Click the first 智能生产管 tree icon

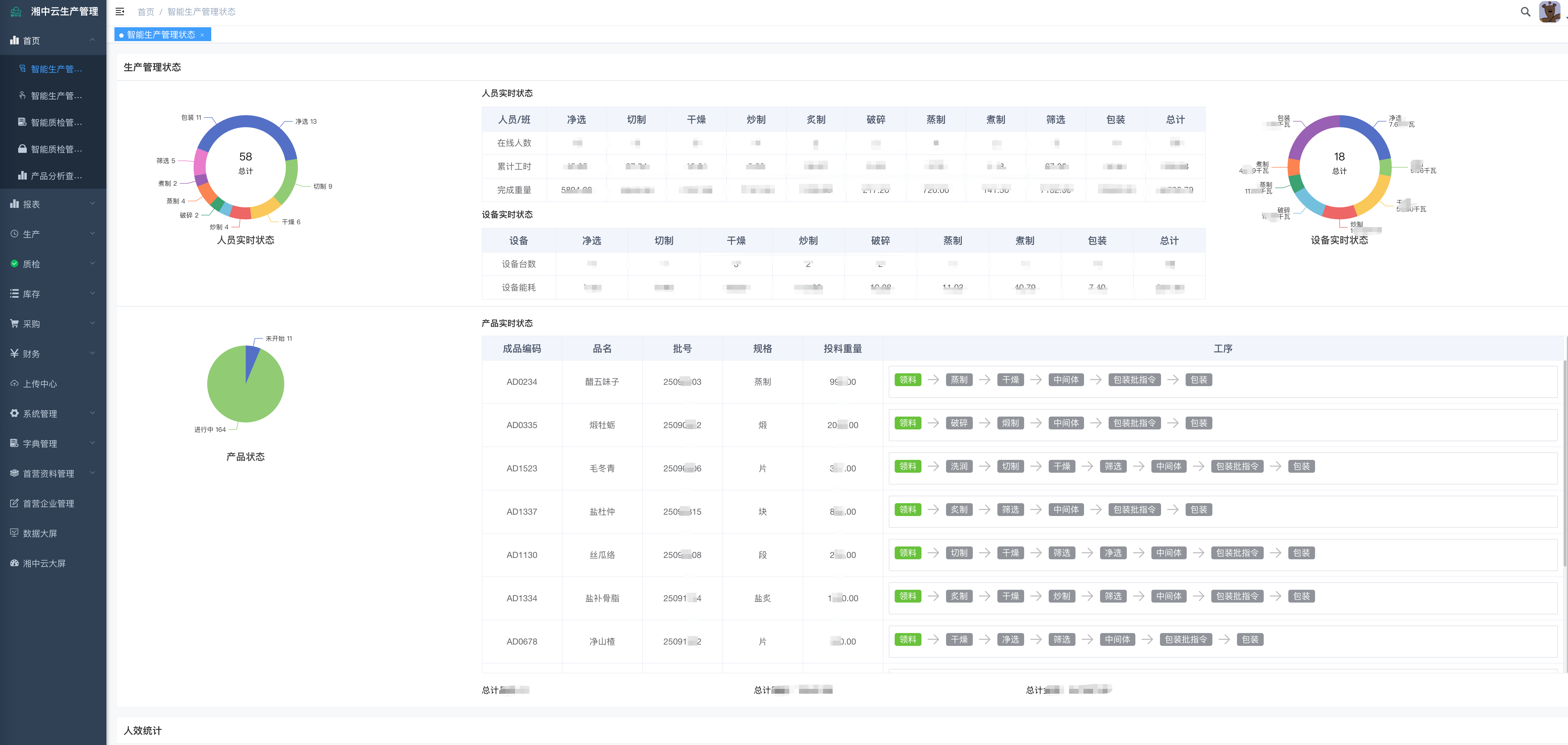click(22, 69)
